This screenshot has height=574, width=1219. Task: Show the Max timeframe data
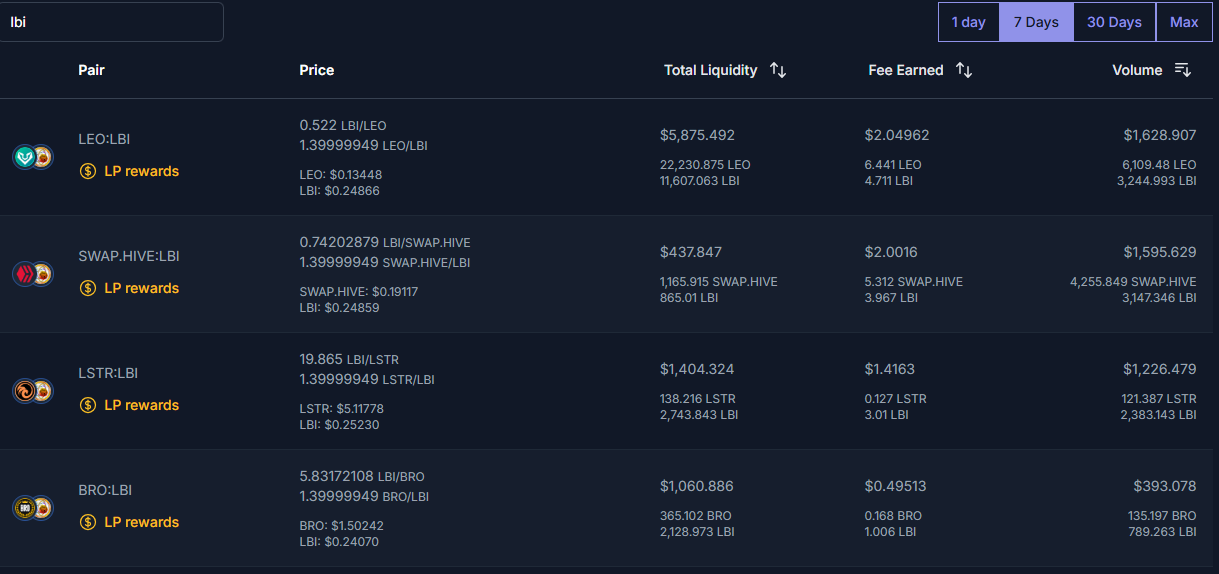coord(1184,22)
